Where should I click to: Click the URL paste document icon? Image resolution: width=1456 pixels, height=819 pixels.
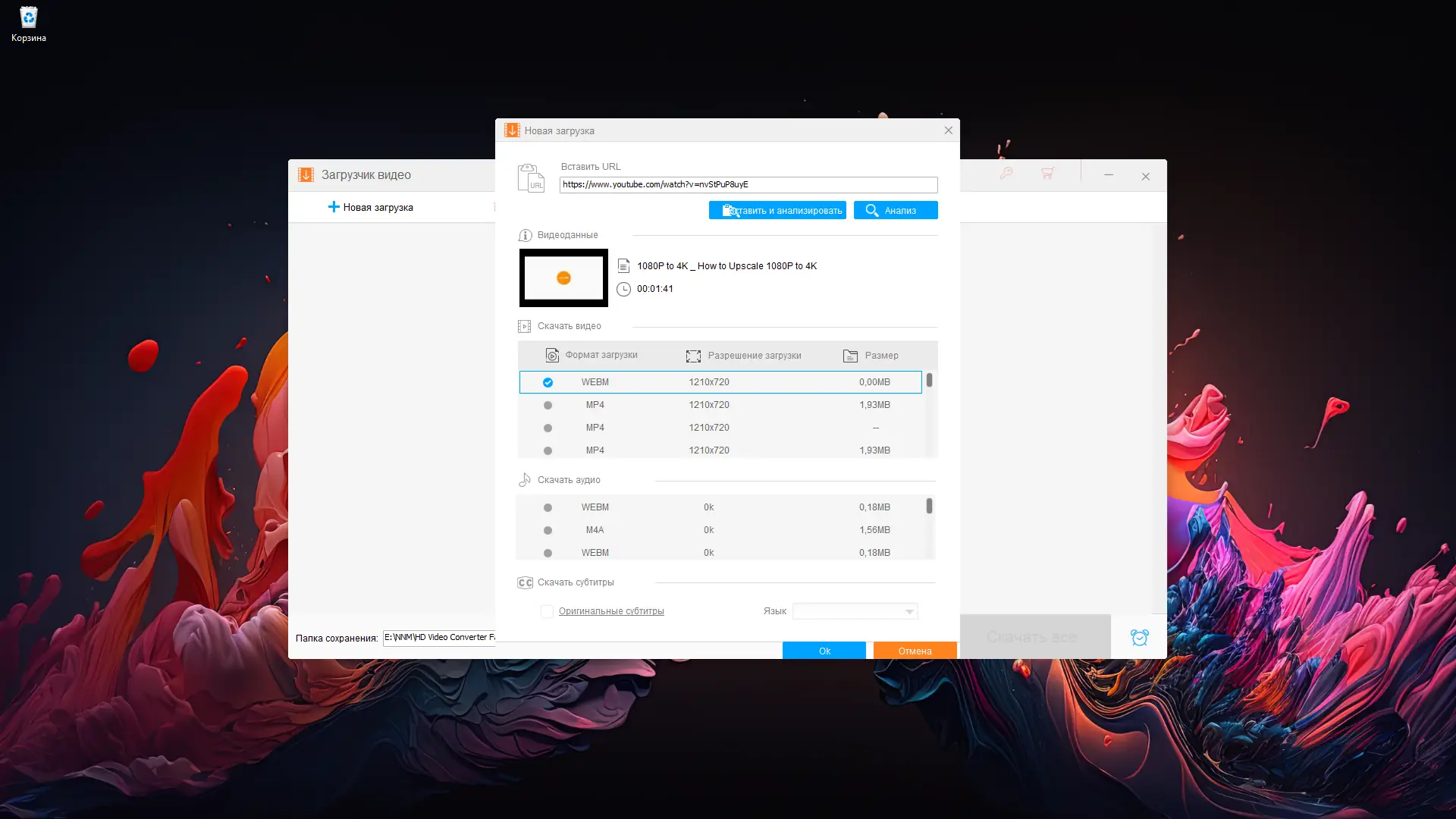531,178
